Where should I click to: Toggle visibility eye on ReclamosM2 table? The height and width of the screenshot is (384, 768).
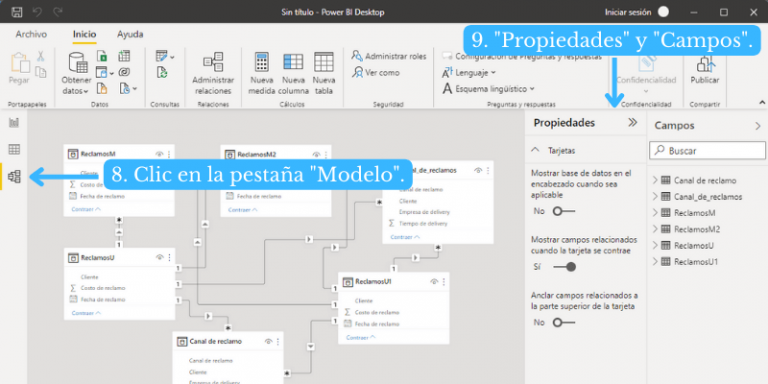tap(316, 154)
